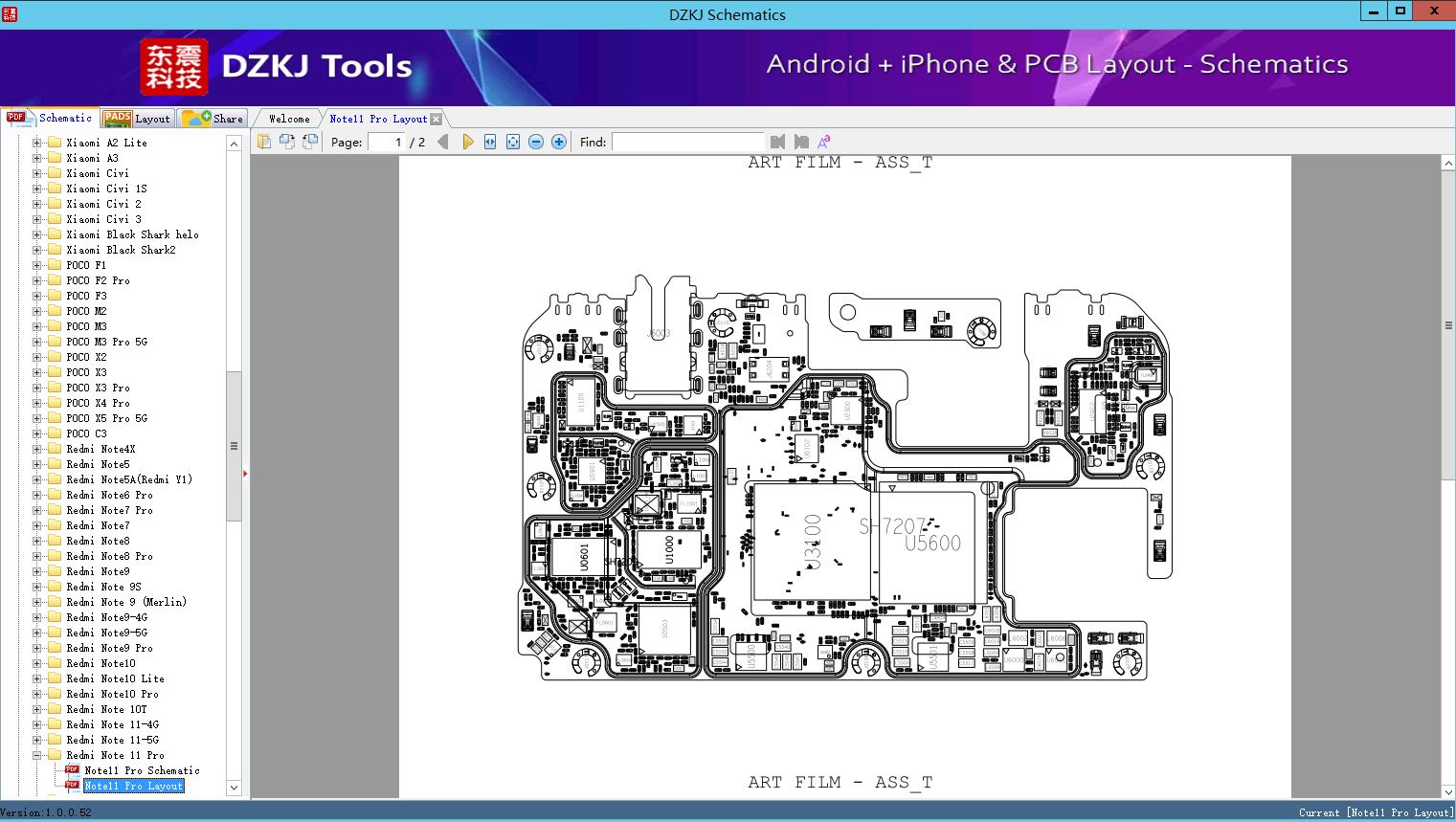
Task: Click the DZKJ app icon in title bar
Action: 10,13
